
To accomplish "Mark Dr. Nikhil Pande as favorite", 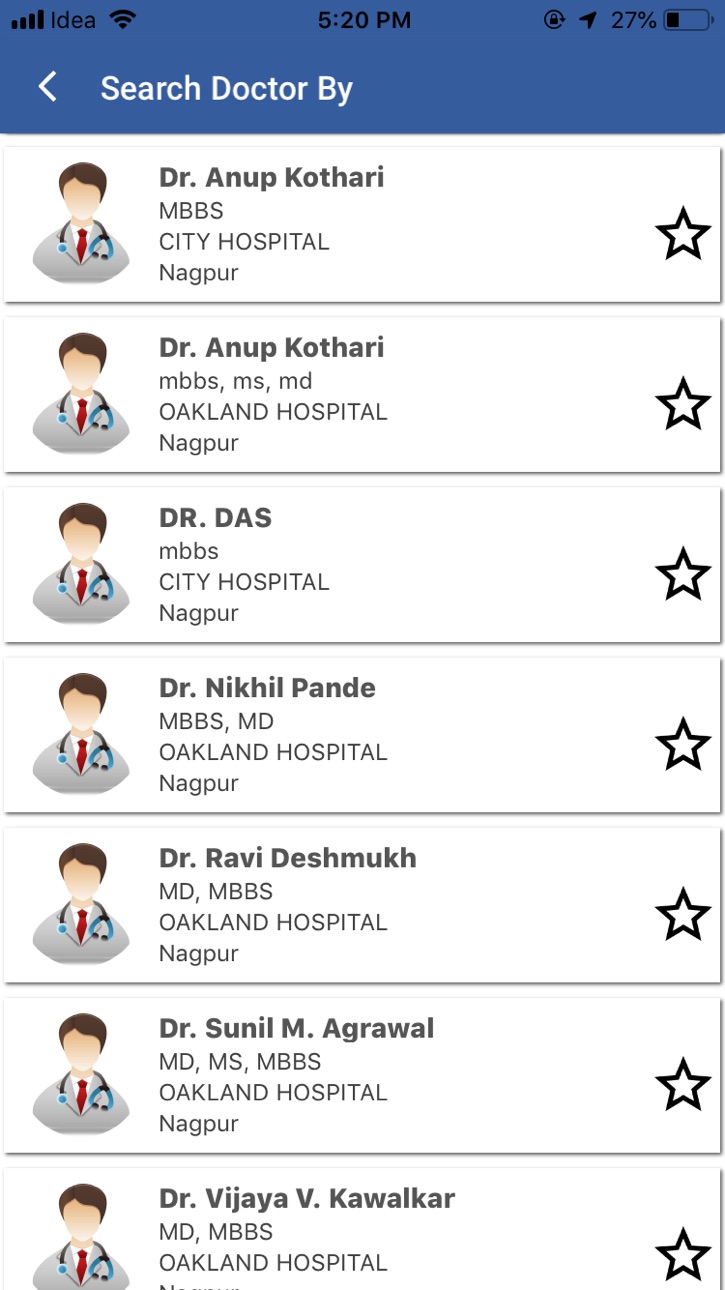I will [x=683, y=744].
